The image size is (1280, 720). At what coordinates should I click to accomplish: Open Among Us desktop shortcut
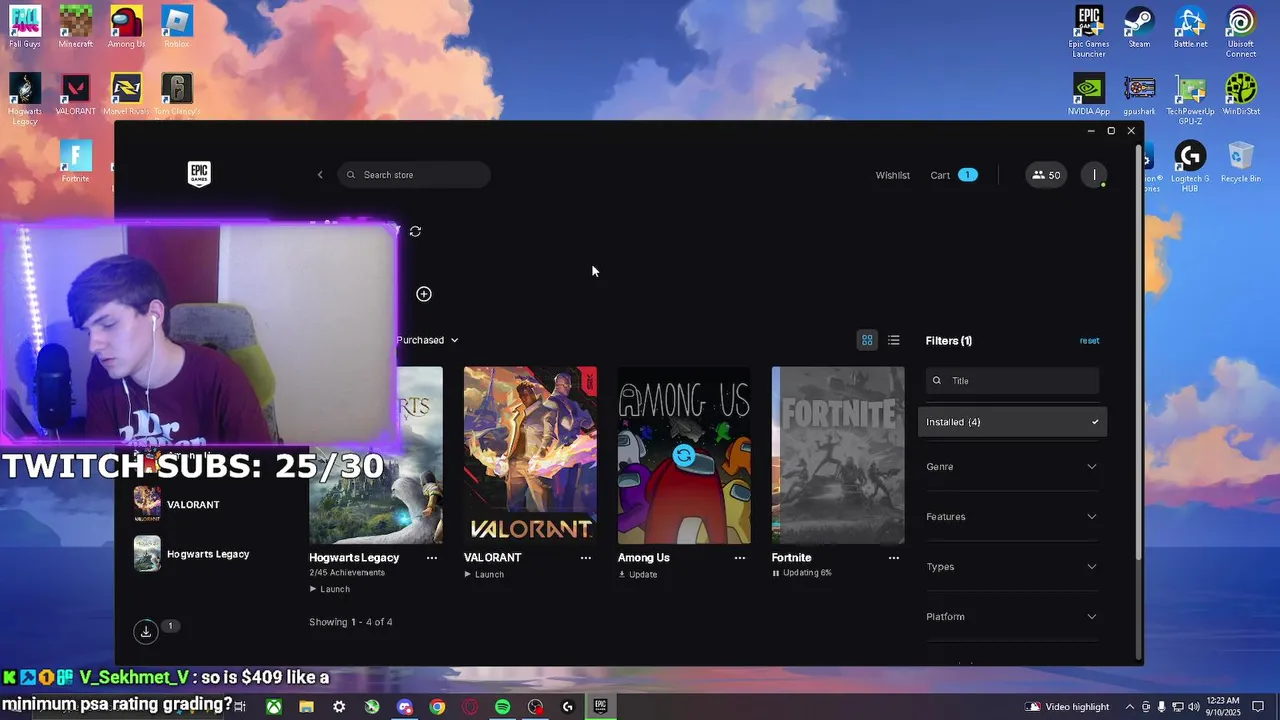coord(126,27)
